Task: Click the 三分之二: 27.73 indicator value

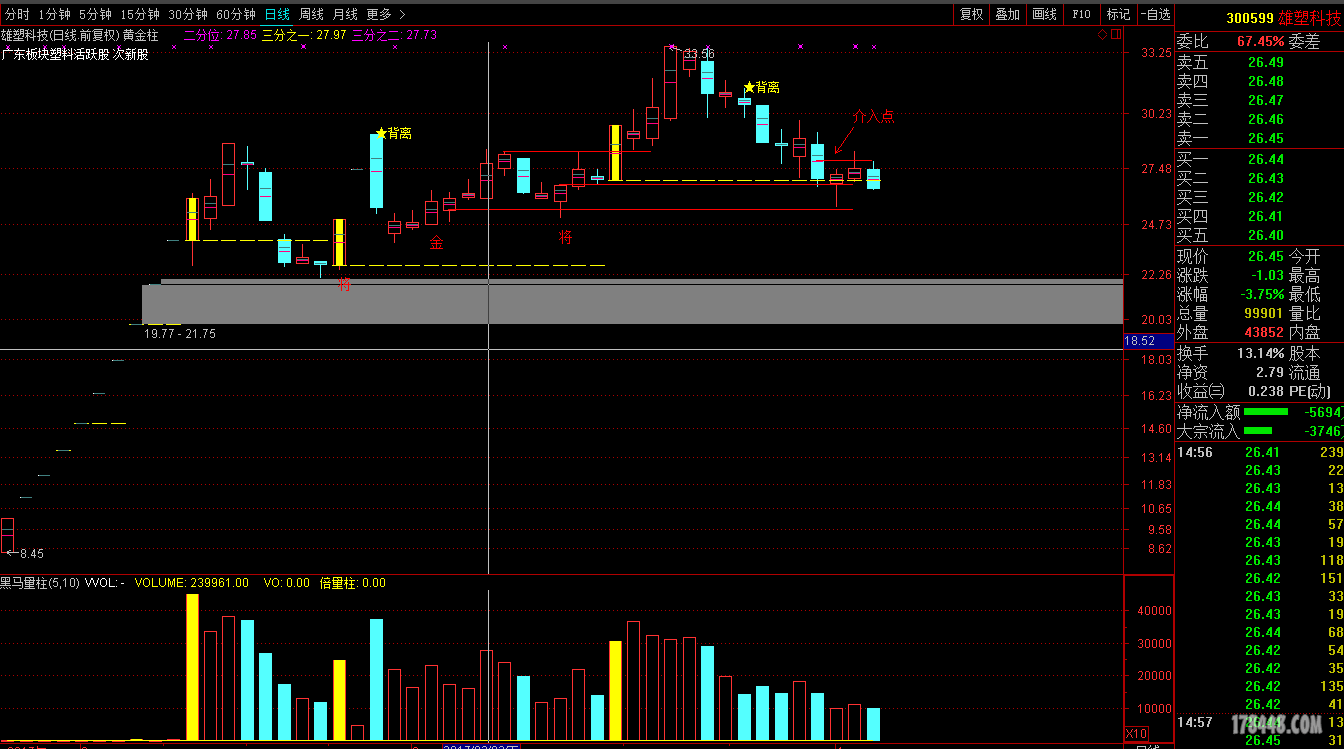Action: pos(394,34)
